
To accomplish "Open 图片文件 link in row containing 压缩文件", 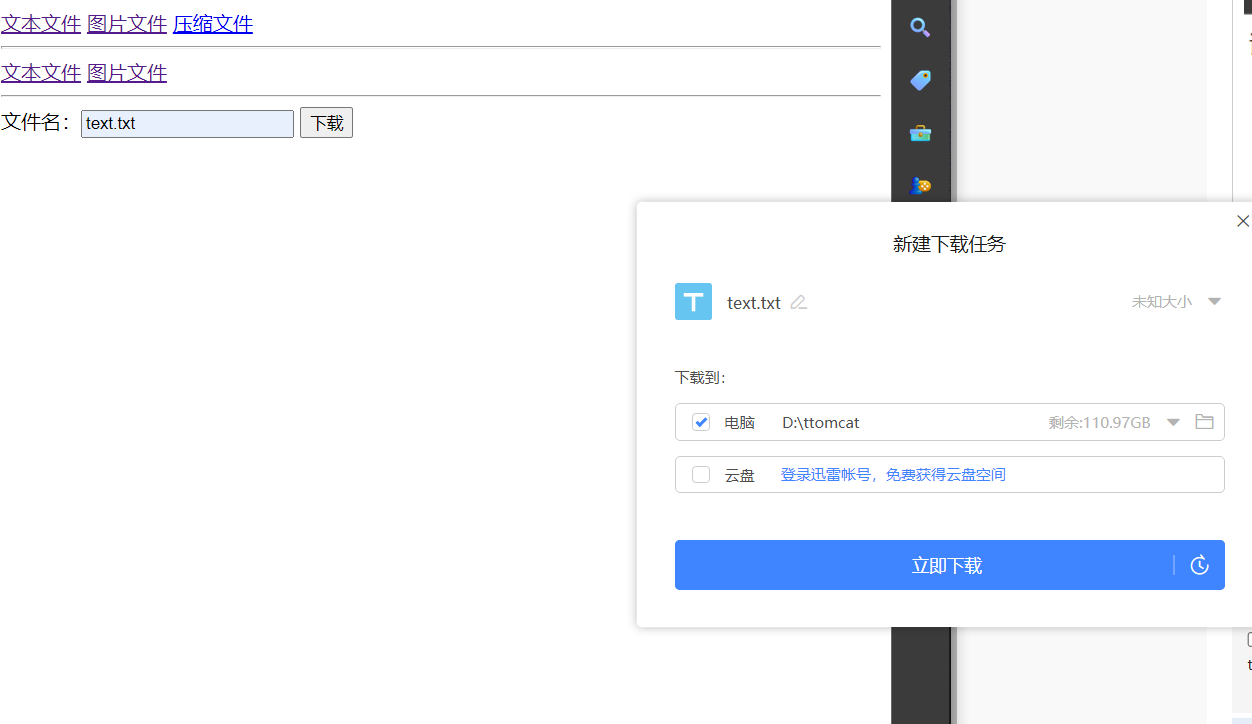I will pos(127,24).
